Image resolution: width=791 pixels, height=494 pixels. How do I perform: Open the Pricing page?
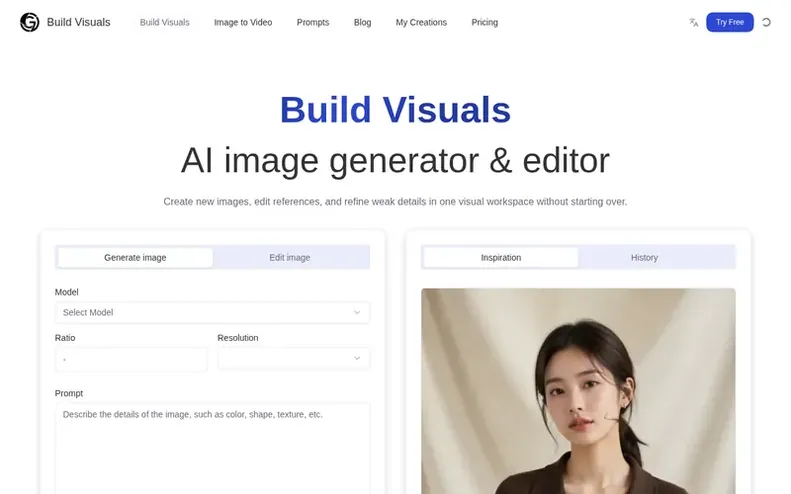[484, 22]
